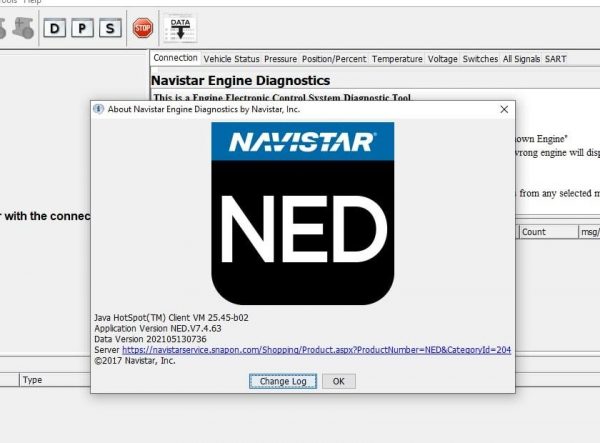This screenshot has width=600, height=443.
Task: Click the info icon in About dialog title
Action: click(98, 109)
